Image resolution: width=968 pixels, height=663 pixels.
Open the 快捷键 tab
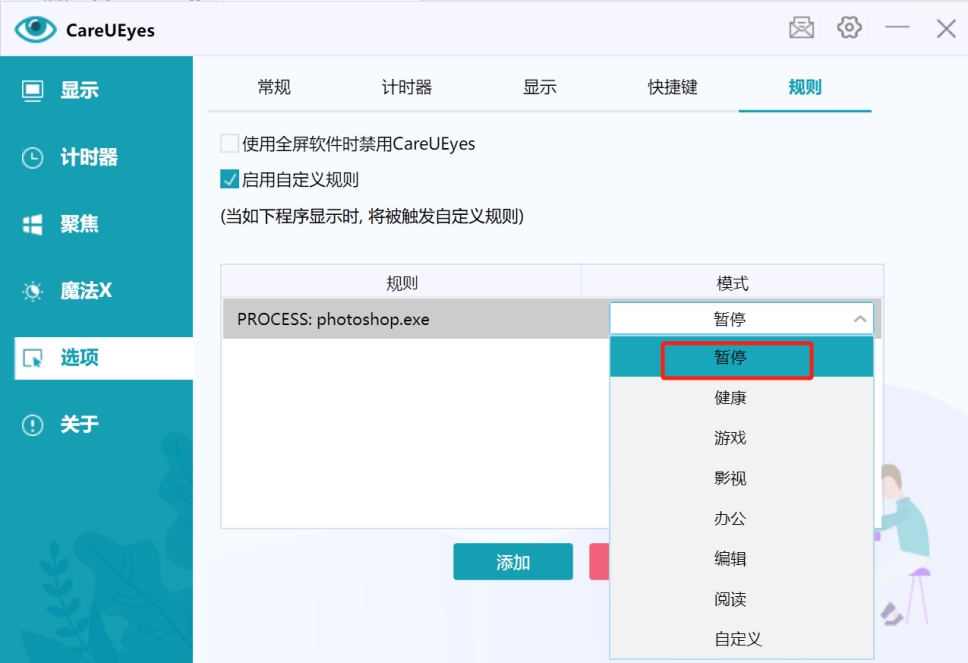click(672, 87)
